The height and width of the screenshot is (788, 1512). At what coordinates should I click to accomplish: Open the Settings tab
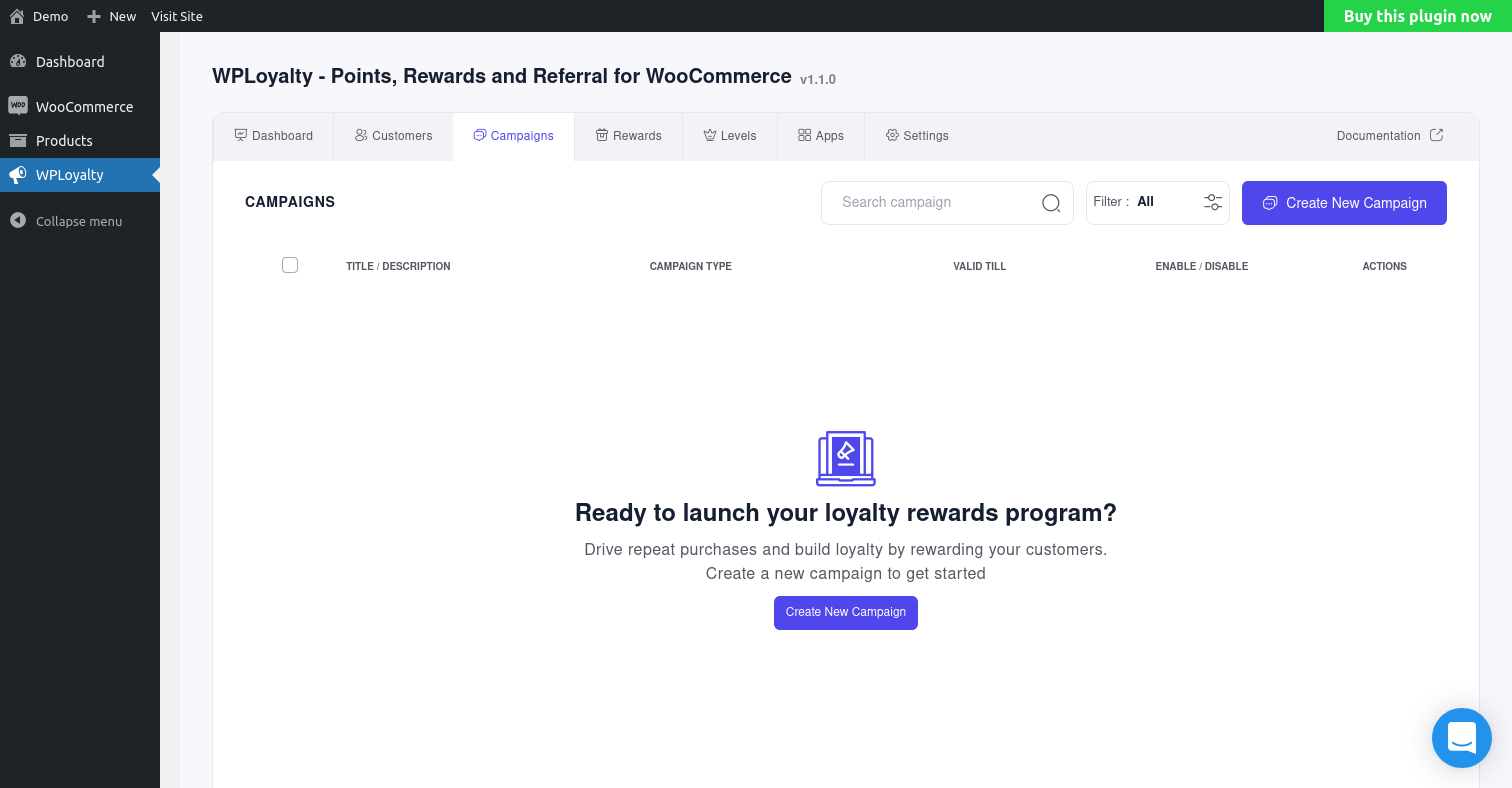point(917,136)
